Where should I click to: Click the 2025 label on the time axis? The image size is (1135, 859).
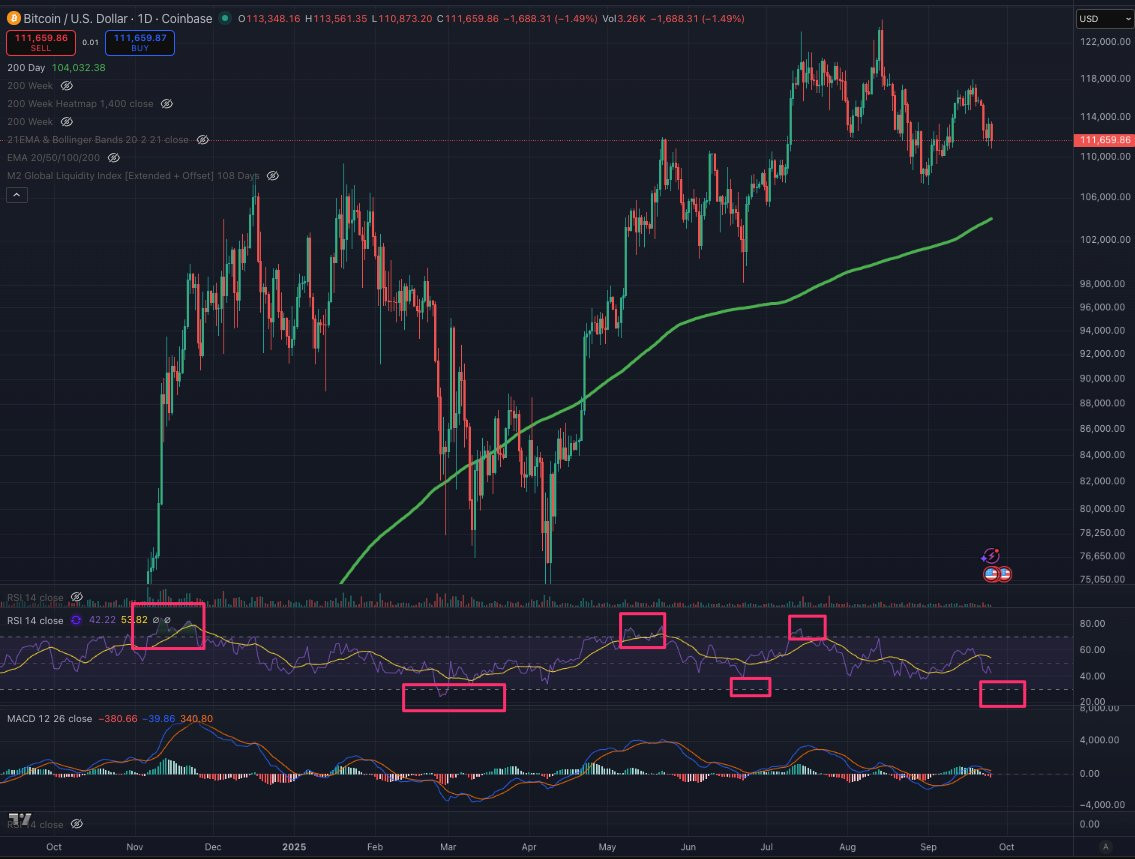coord(294,847)
